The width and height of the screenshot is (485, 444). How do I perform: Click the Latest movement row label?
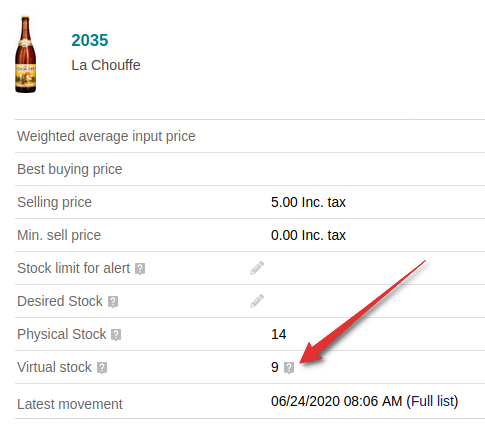[70, 404]
